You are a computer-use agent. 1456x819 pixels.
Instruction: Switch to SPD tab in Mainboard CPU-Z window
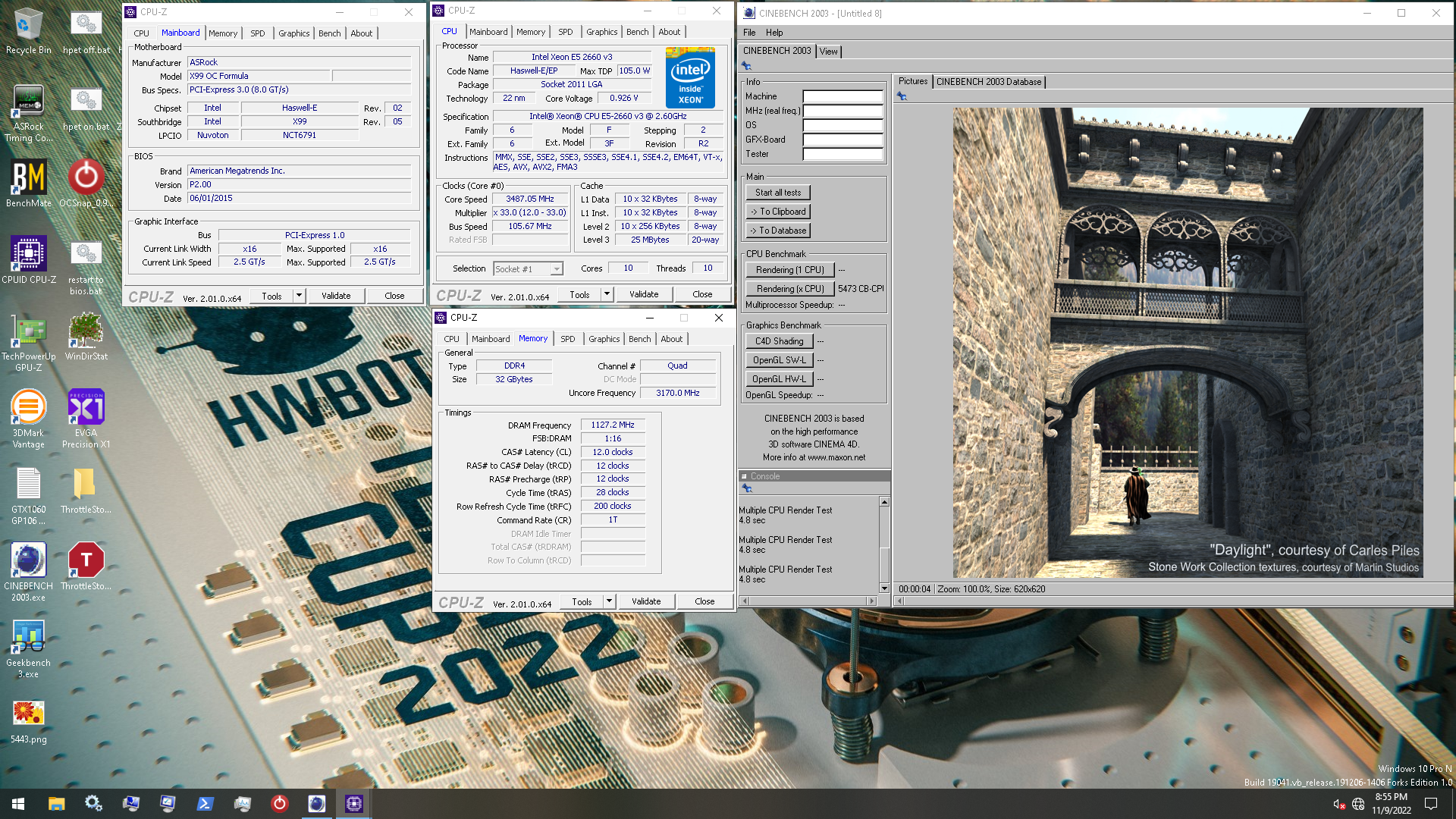point(258,33)
